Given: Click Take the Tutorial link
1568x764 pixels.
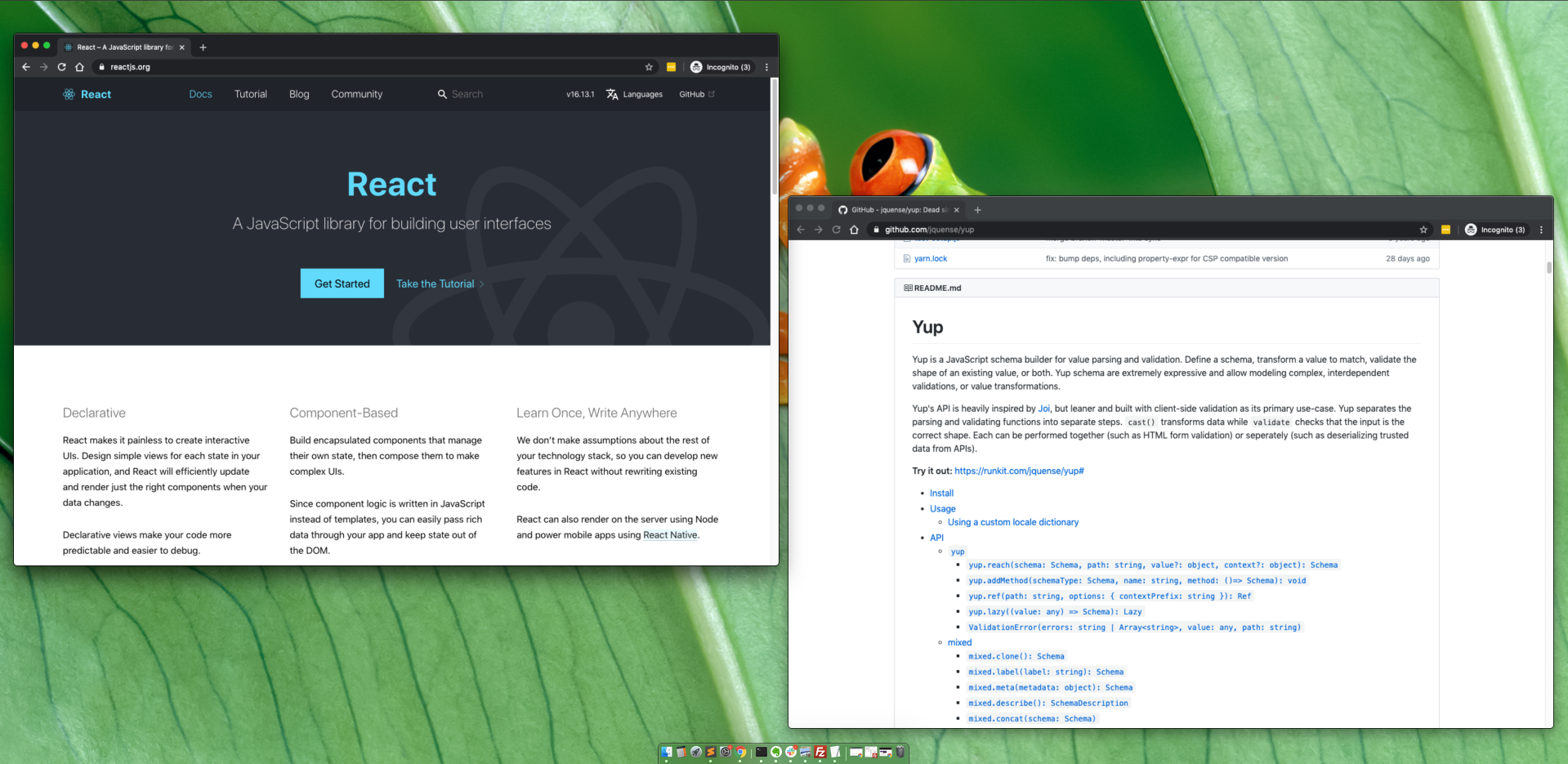Looking at the screenshot, I should point(440,284).
